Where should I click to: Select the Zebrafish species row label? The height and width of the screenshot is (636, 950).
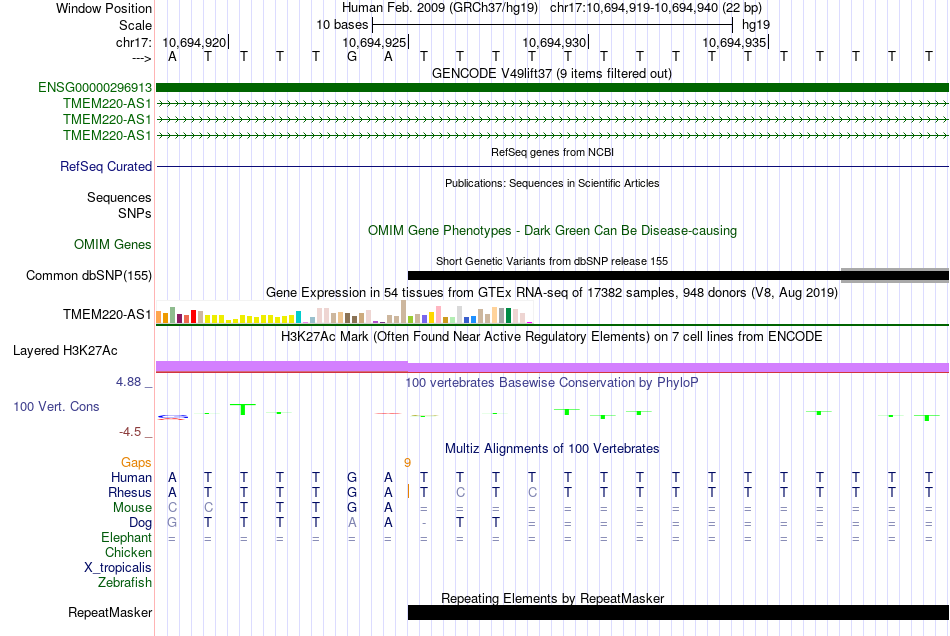(x=125, y=582)
